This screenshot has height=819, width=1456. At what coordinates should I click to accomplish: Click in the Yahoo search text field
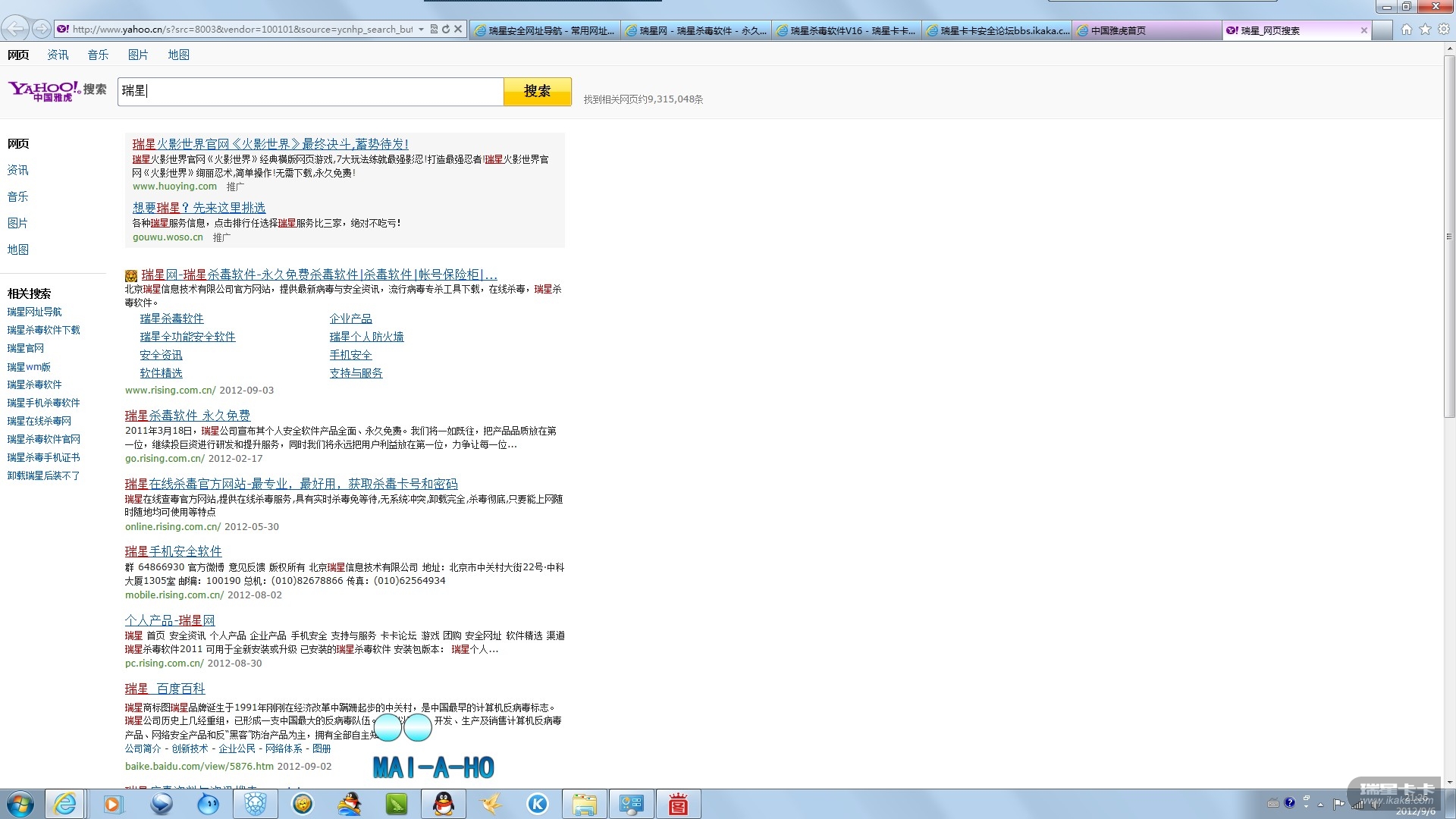pos(311,91)
